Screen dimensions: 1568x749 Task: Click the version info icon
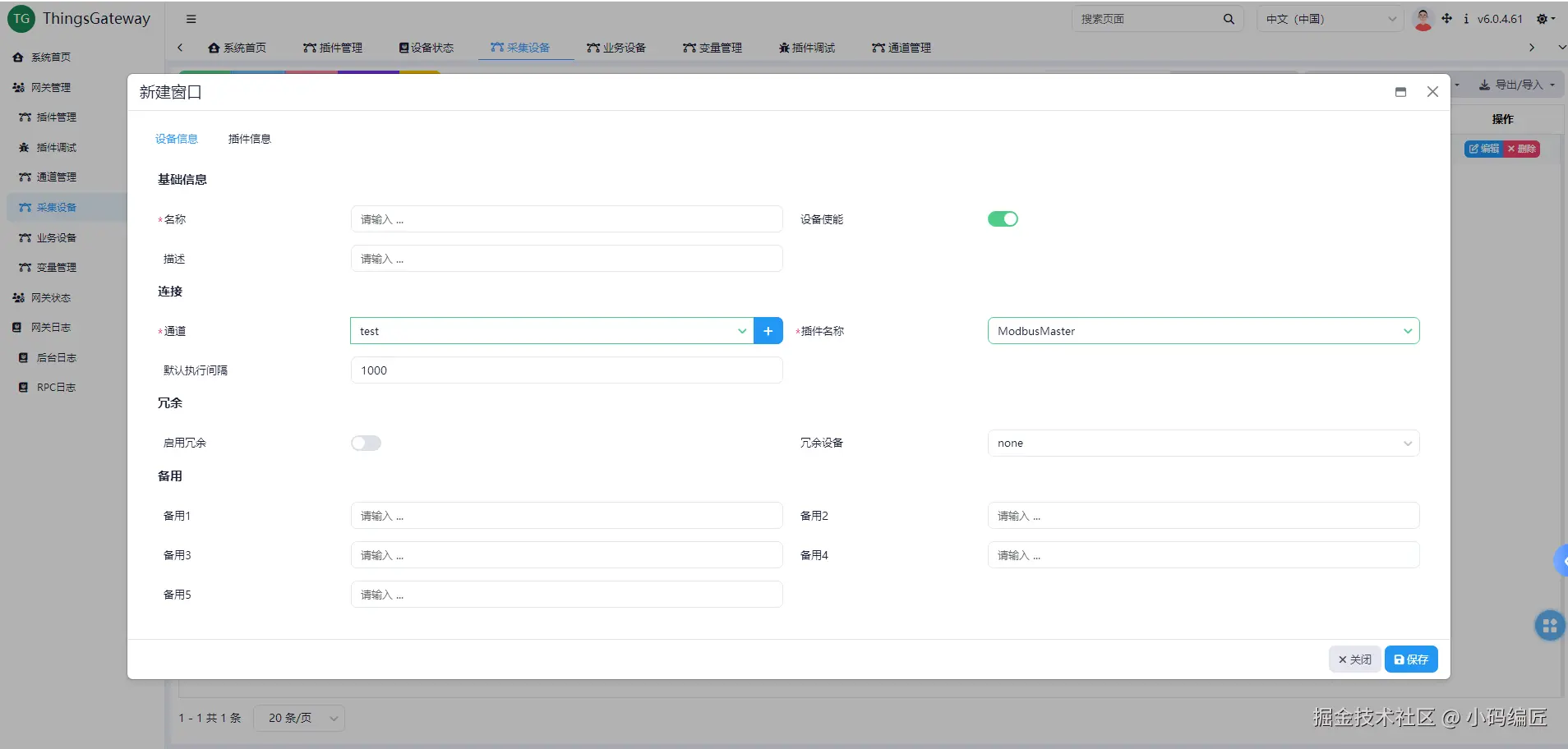click(1466, 18)
